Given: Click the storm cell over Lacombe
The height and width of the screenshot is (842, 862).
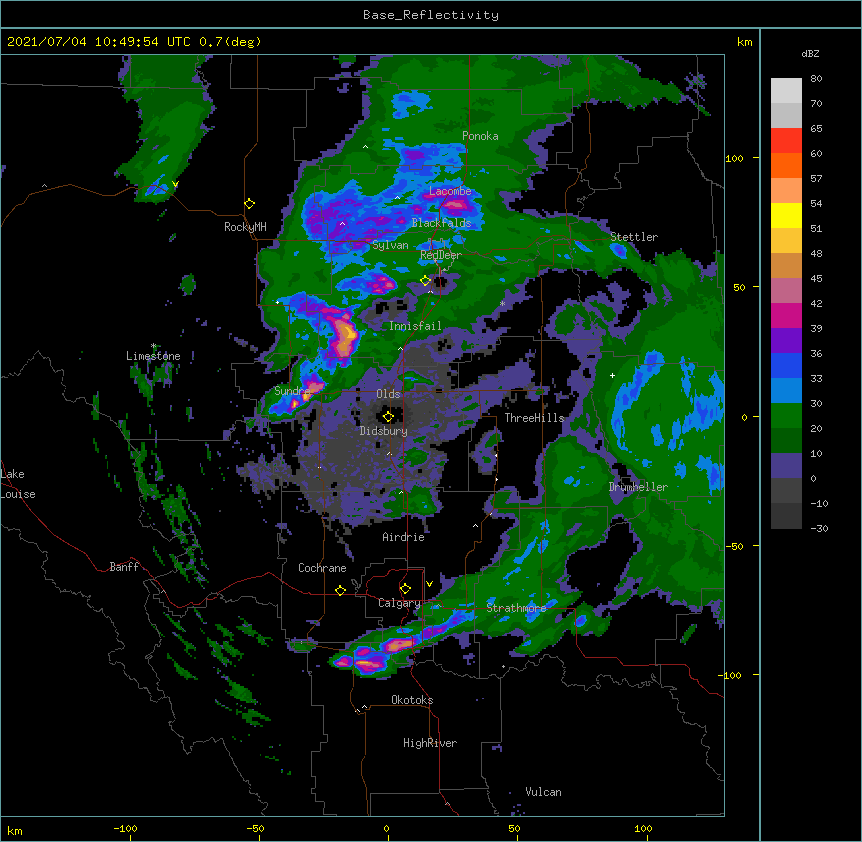Looking at the screenshot, I should [456, 206].
